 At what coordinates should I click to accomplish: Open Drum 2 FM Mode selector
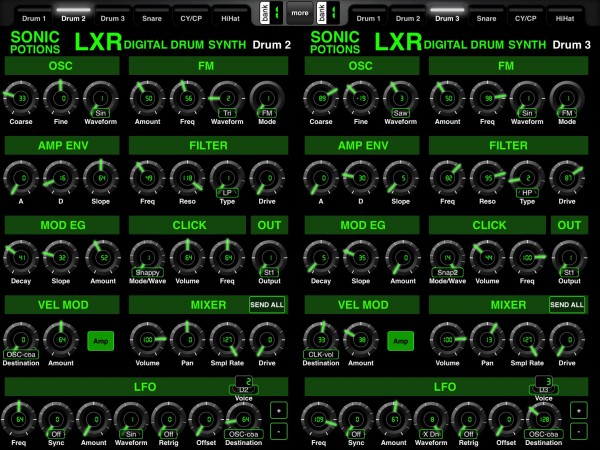click(267, 113)
